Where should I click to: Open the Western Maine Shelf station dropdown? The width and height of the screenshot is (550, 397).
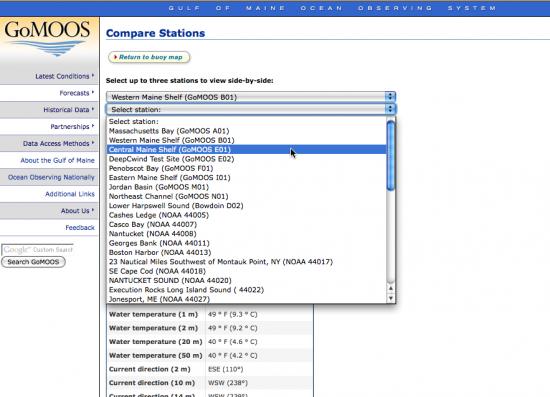251,97
